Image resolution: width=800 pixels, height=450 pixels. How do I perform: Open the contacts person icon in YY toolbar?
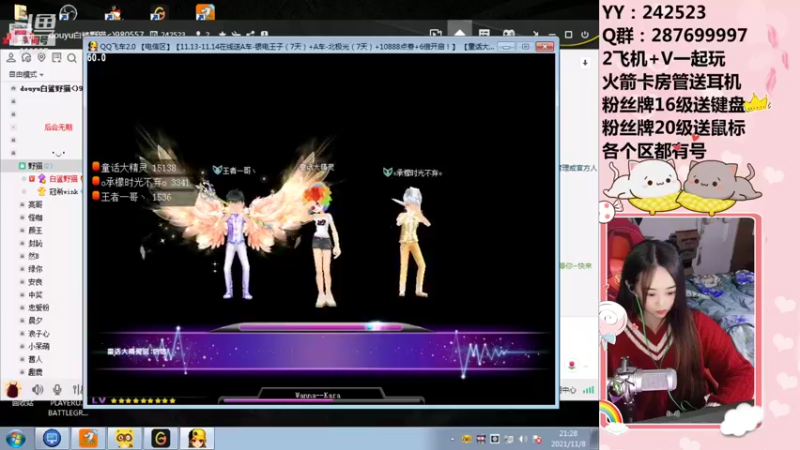(11, 58)
